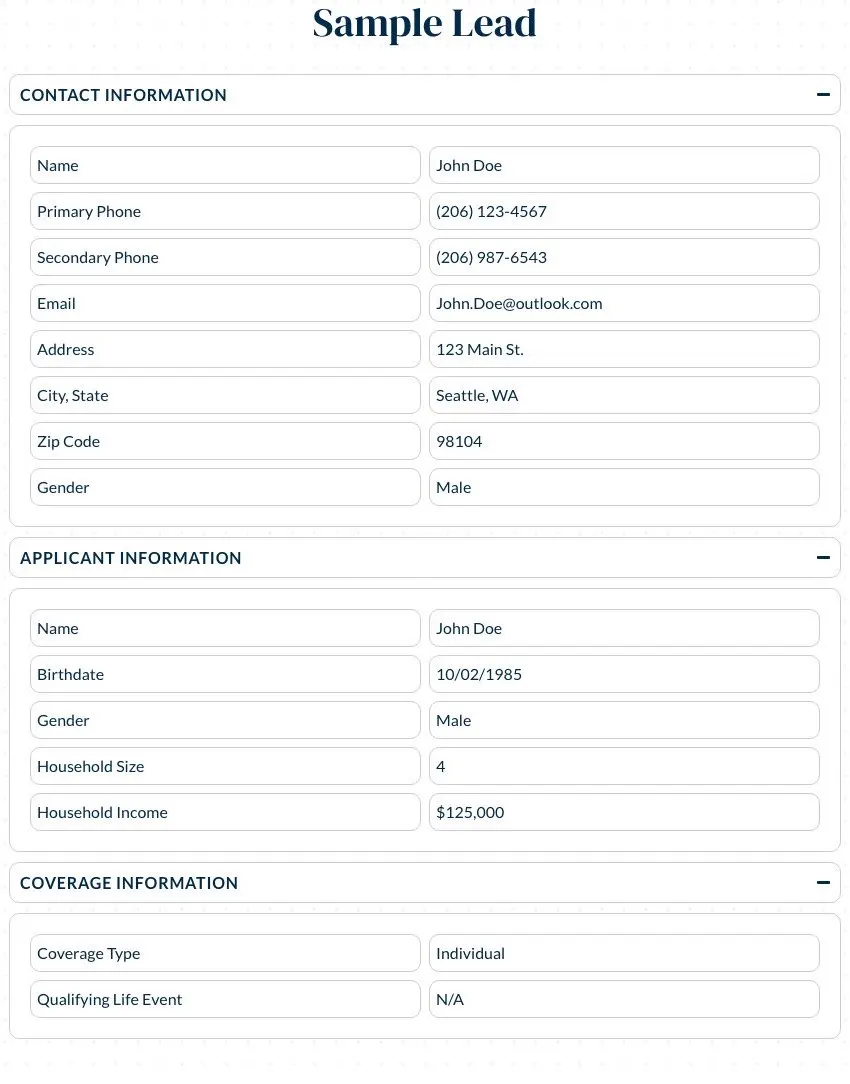This screenshot has width=850, height=1084.
Task: Click the Coverage Type value Individual
Action: tap(624, 953)
